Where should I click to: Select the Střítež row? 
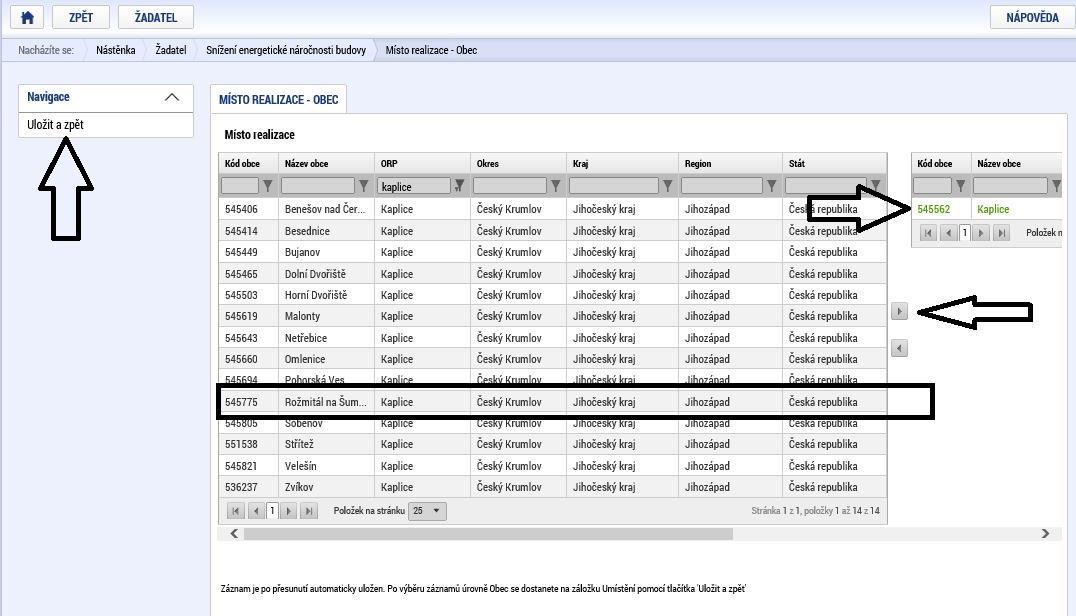[553, 445]
